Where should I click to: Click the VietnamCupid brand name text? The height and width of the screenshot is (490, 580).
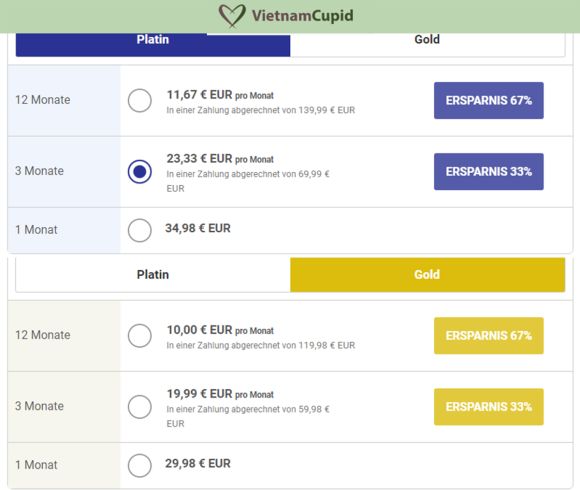tap(303, 16)
